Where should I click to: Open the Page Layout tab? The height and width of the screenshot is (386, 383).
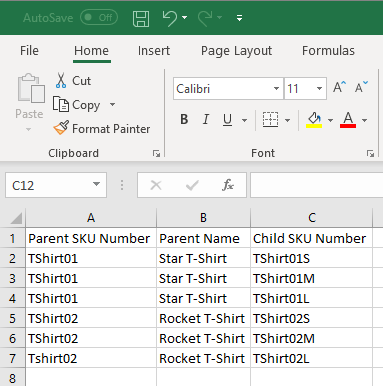[x=236, y=51]
